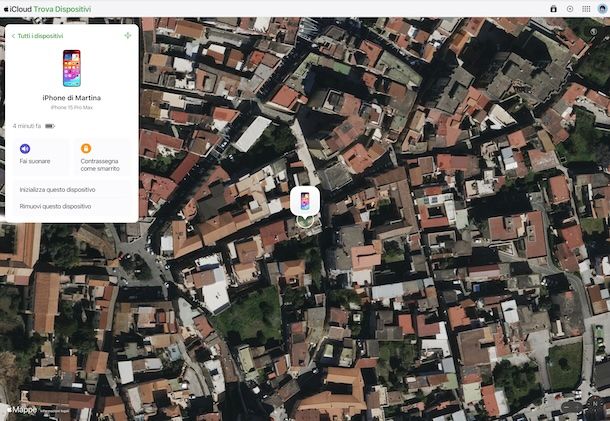This screenshot has height=421, width=610.
Task: Click the orange lock Contrassegna come smarrito icon
Action: tap(86, 148)
